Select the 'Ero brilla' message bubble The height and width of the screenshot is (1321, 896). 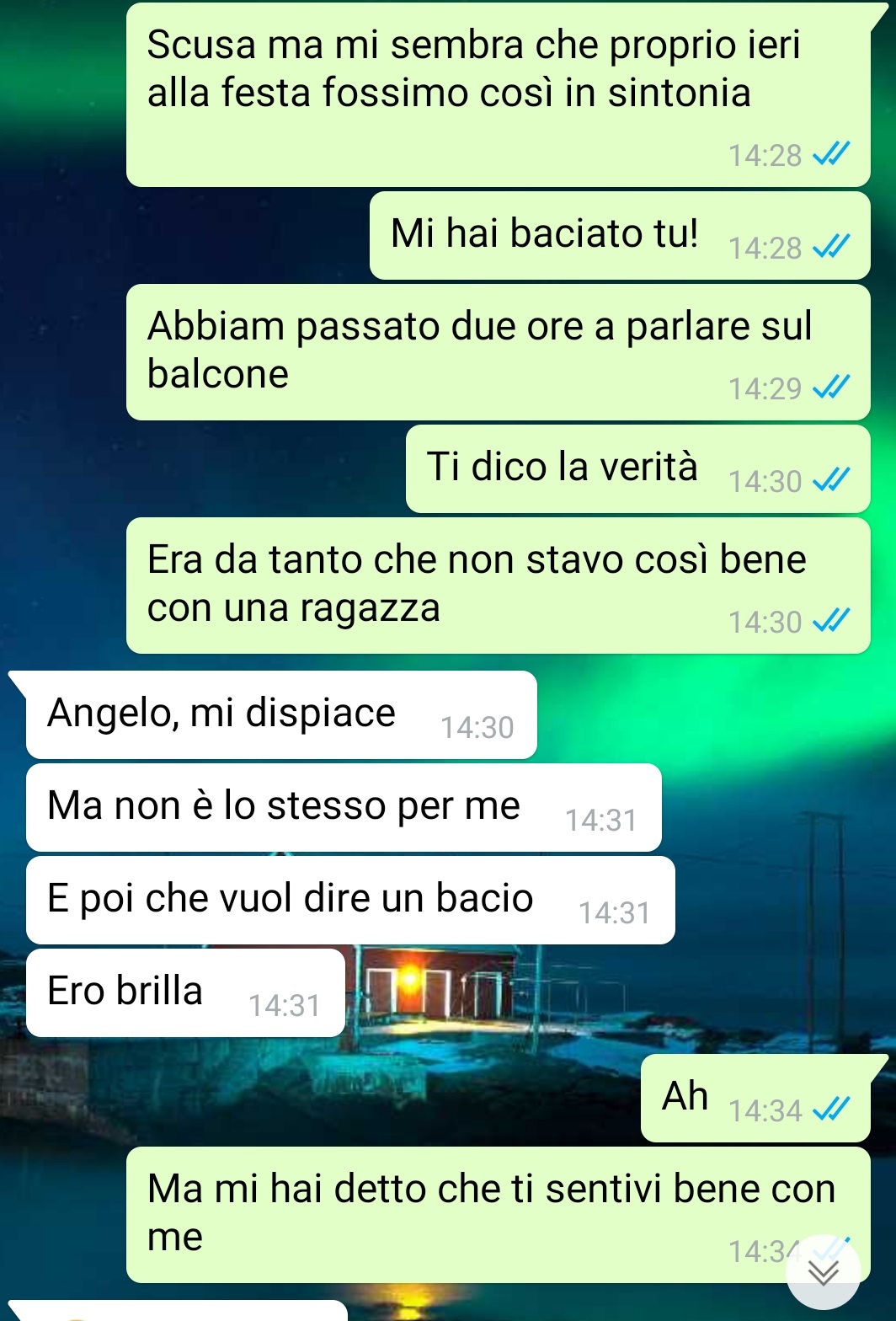(185, 992)
